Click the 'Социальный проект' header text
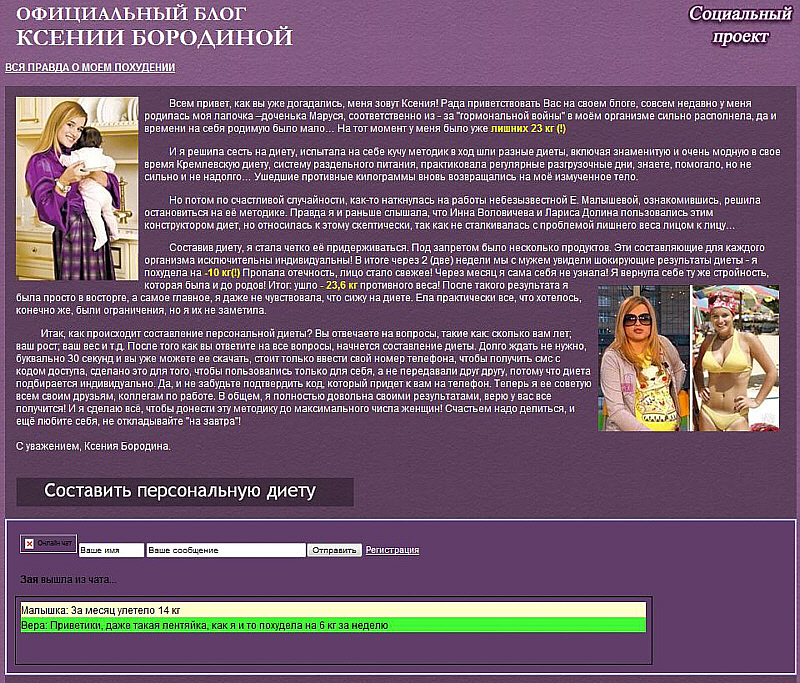 (740, 25)
